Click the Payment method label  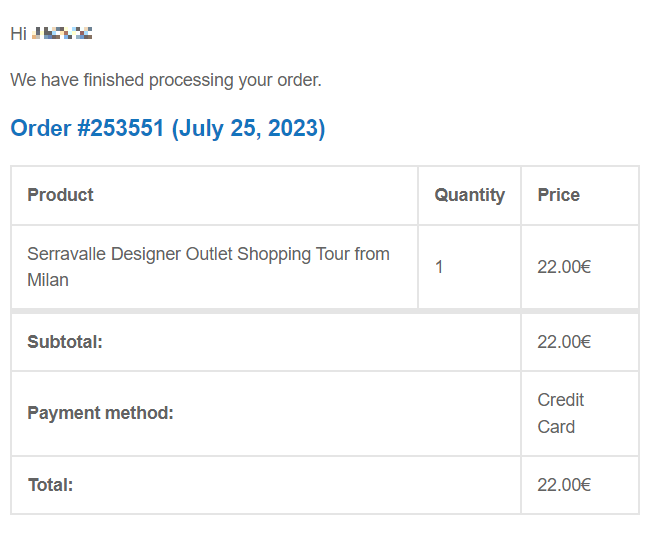coord(100,413)
